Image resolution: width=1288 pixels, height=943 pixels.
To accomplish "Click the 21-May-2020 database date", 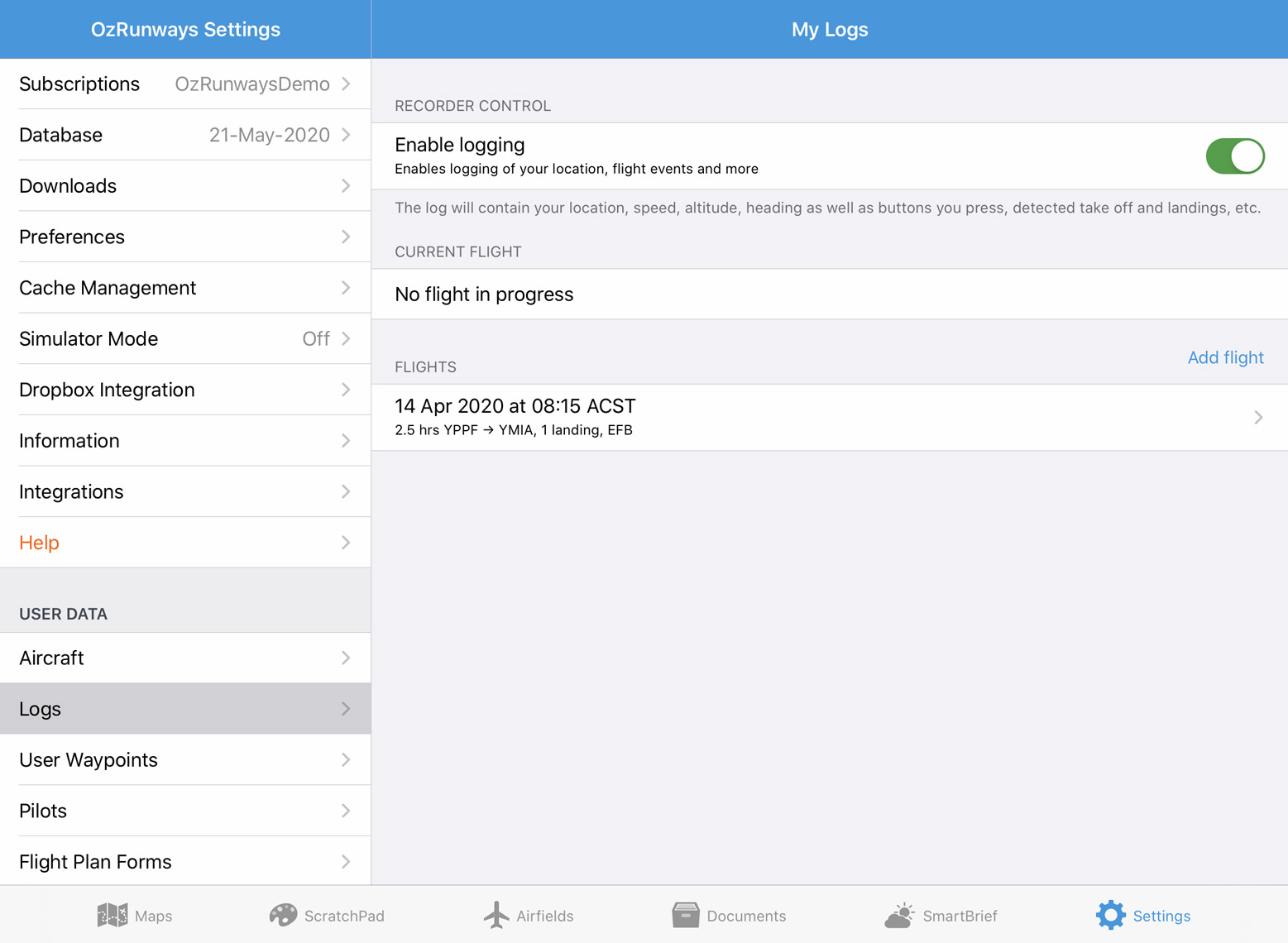I will click(270, 135).
